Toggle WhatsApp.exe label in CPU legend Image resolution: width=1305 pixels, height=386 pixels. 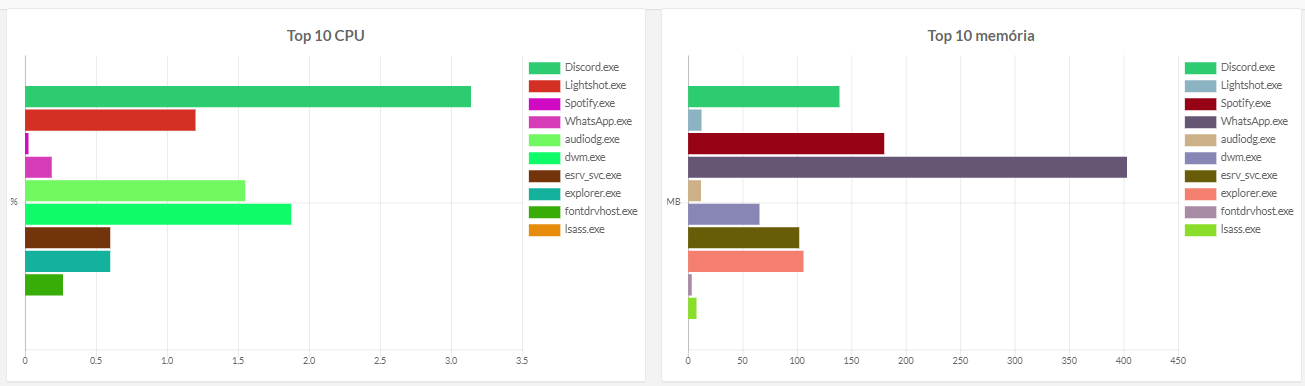tap(598, 121)
